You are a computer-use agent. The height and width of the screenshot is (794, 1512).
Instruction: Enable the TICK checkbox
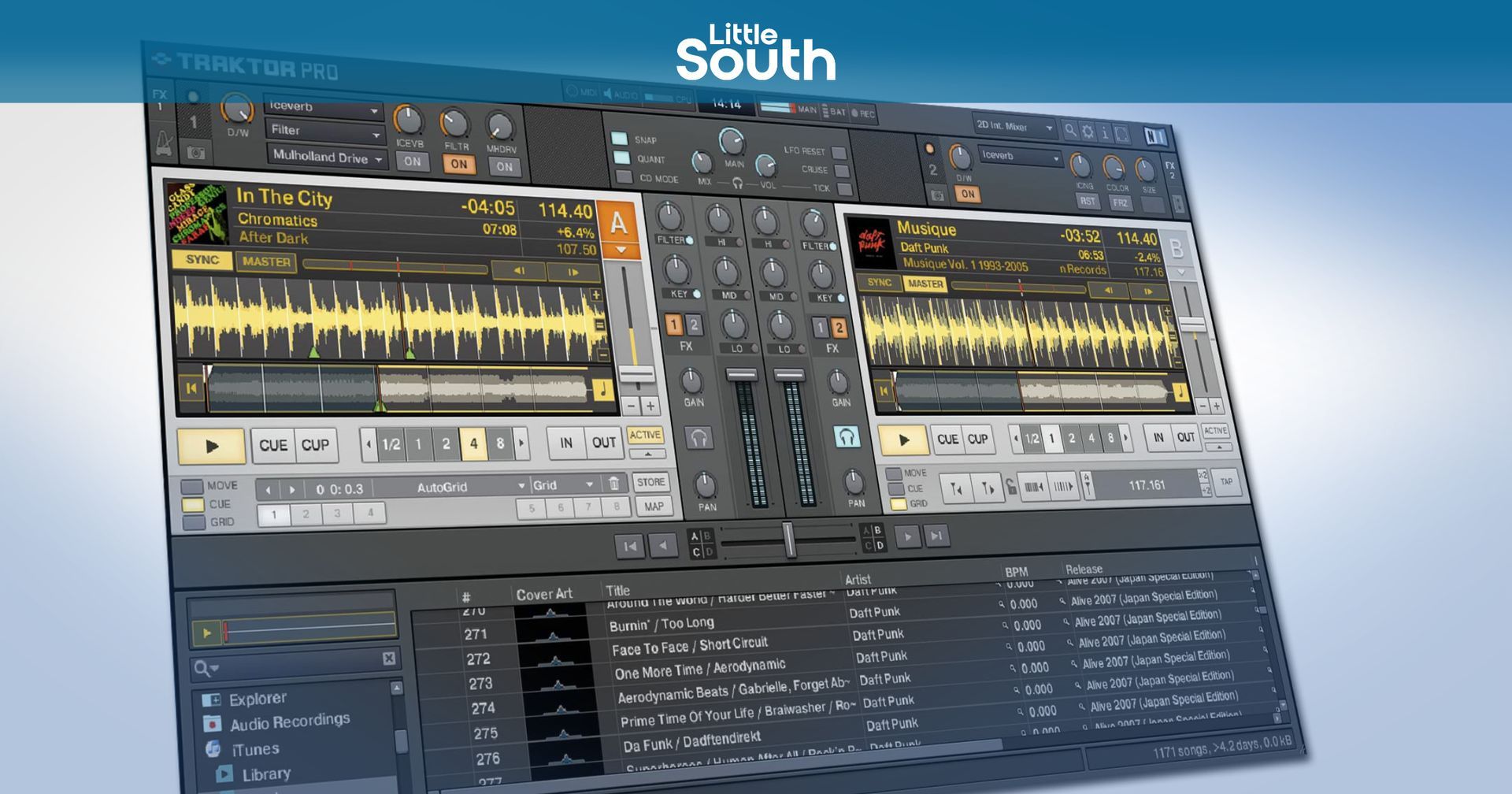coord(844,189)
